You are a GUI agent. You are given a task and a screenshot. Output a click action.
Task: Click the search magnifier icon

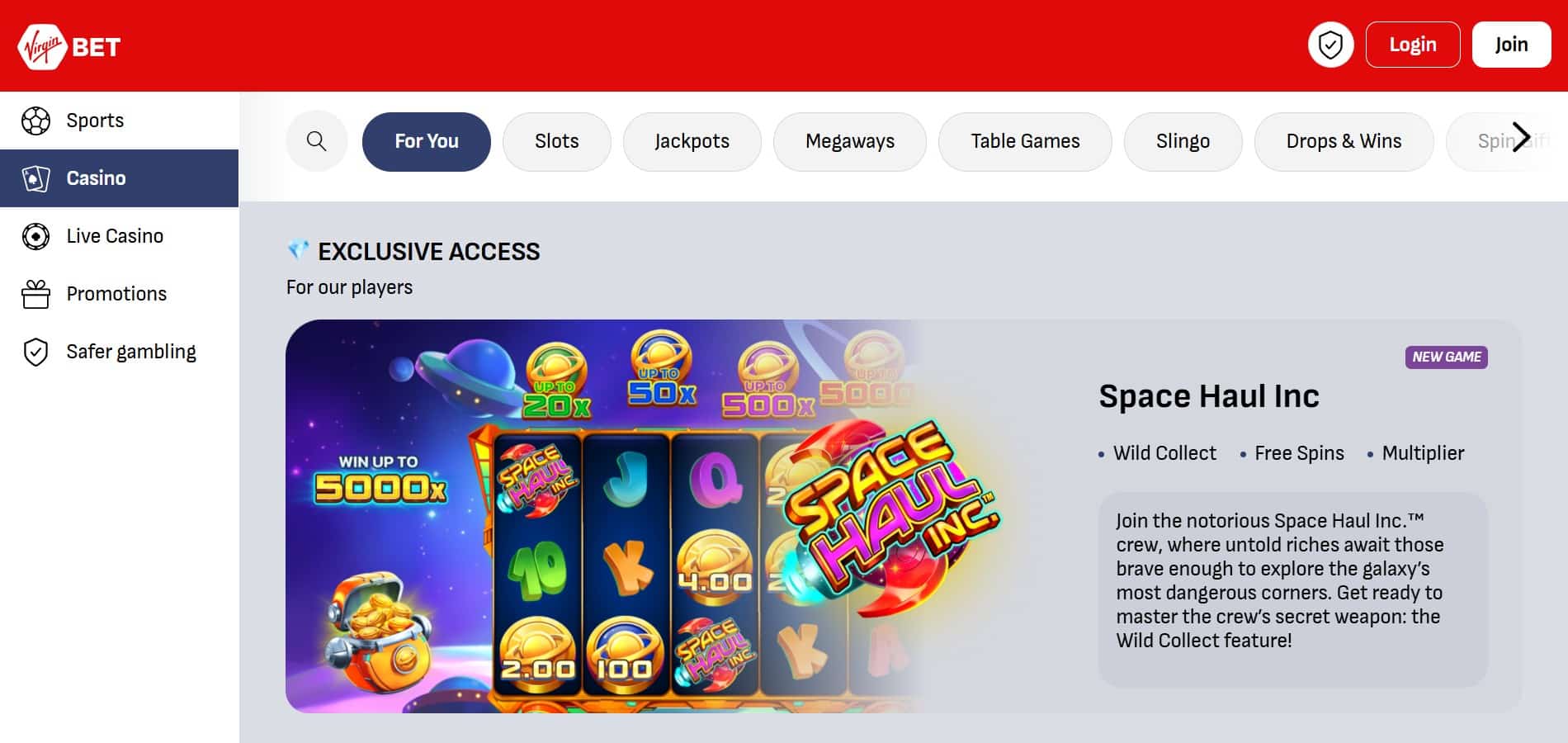coord(316,141)
